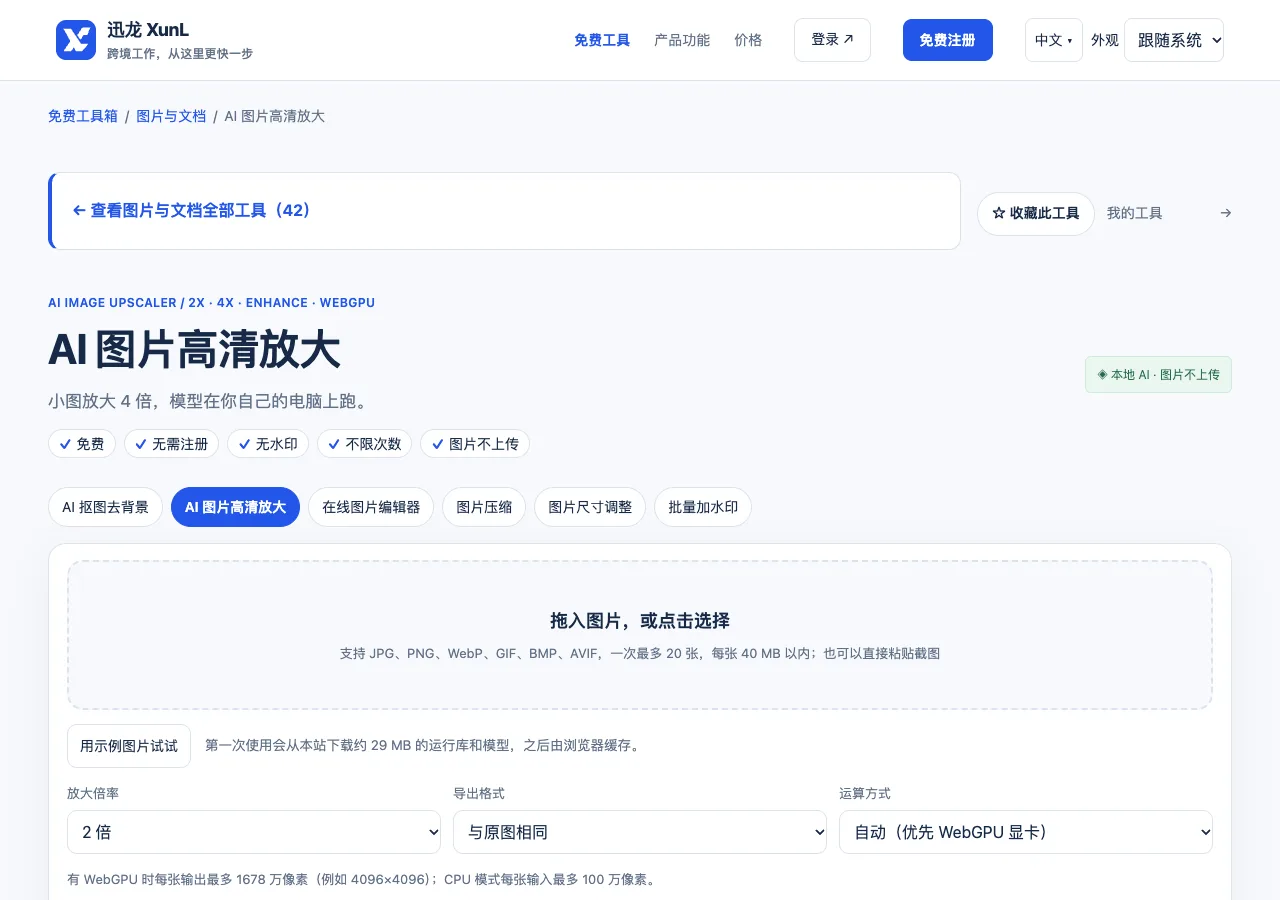Click the 免费注册 button

coord(948,40)
